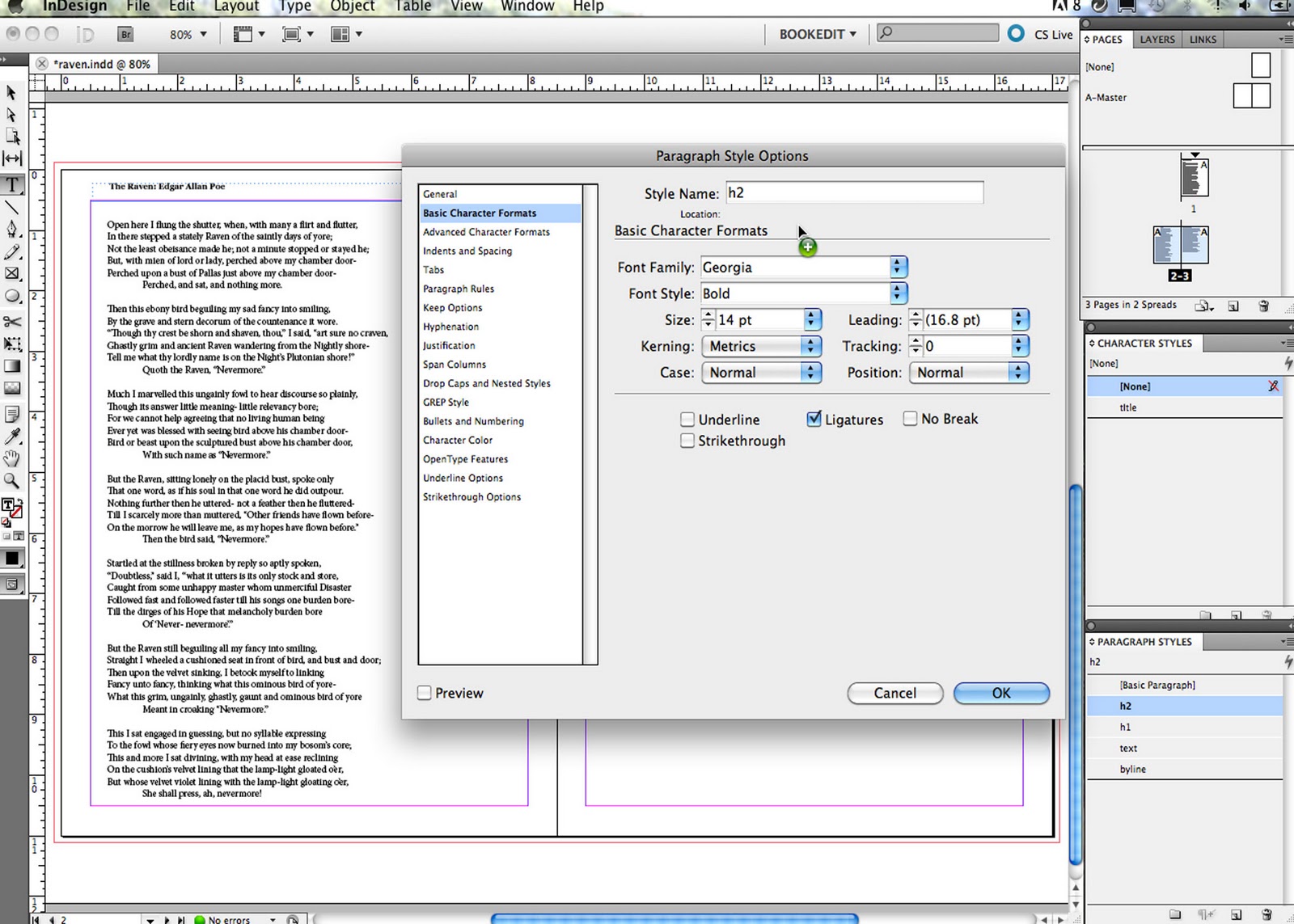Select the Type tool
This screenshot has width=1294, height=924.
click(12, 185)
